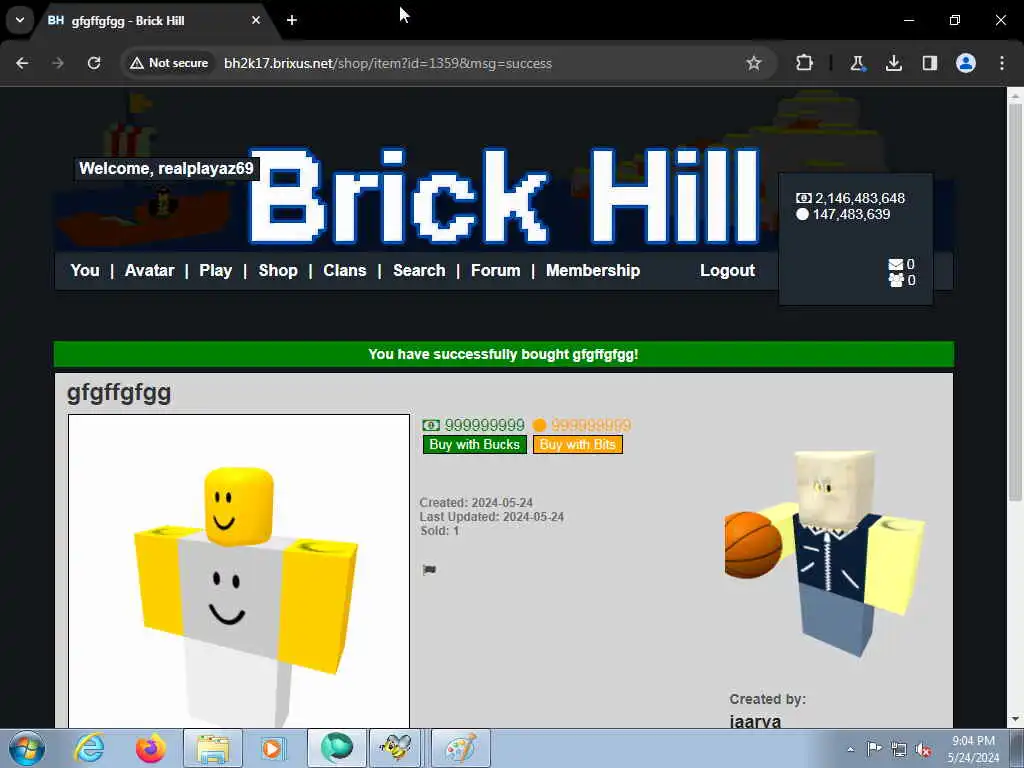Click the bee application taskbar icon
The width and height of the screenshot is (1024, 768).
click(395, 748)
